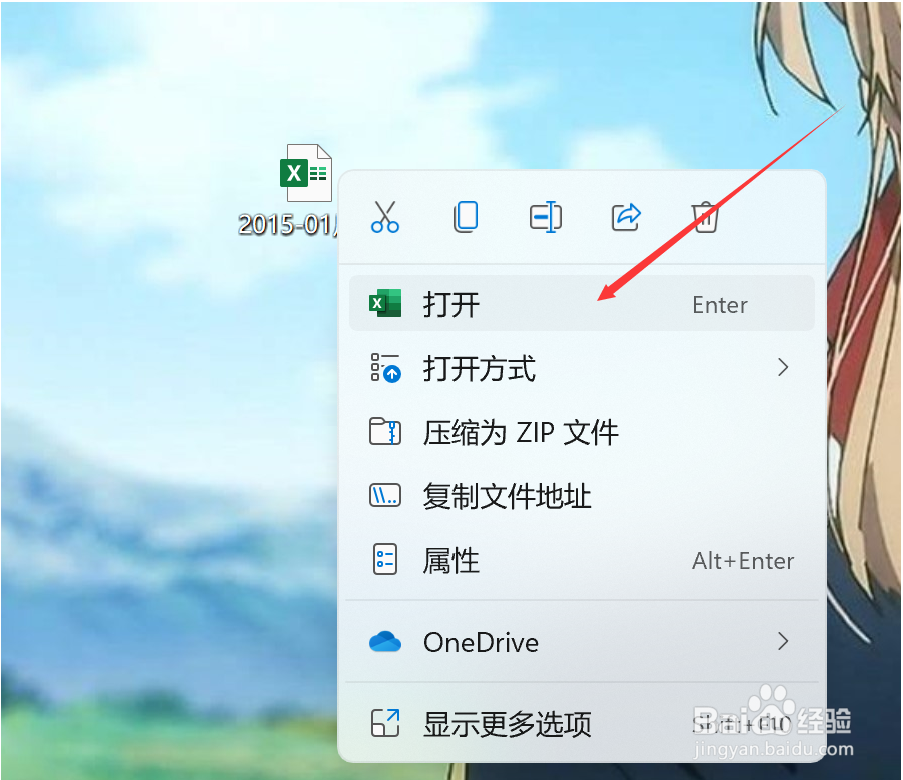The height and width of the screenshot is (780, 903).
Task: Open the OneDrive submenu entry
Action: click(x=582, y=642)
